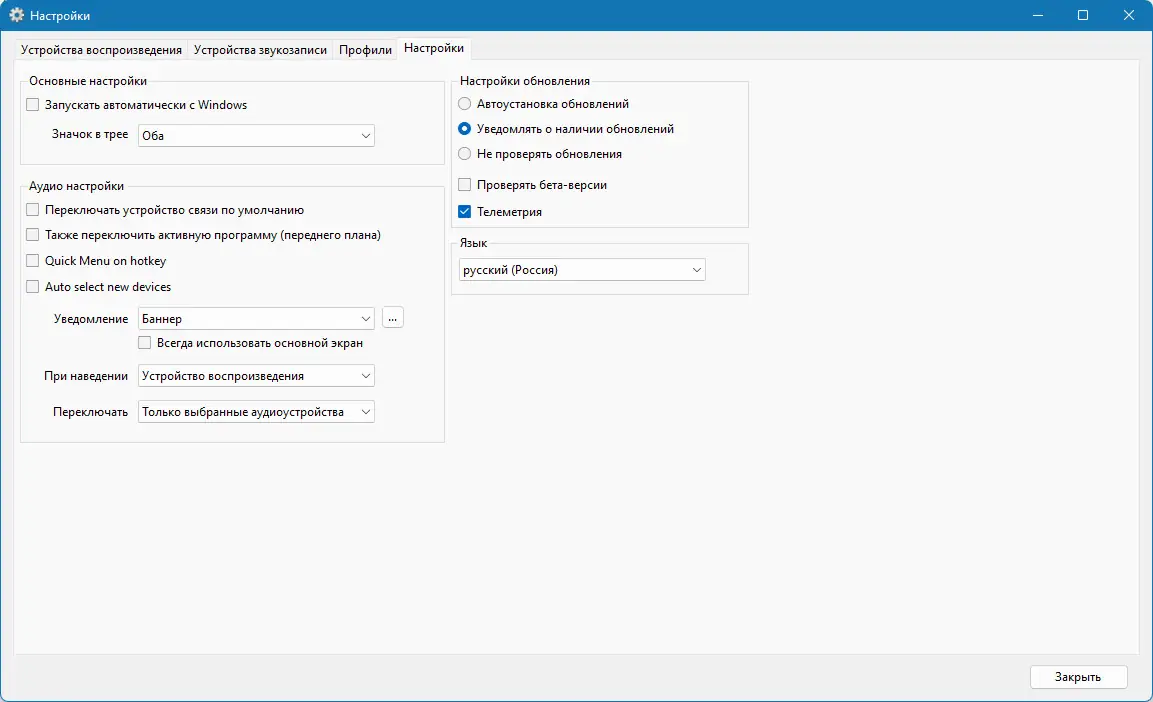Check Всегда использовать основной экран
This screenshot has height=702, width=1153.
(x=145, y=343)
